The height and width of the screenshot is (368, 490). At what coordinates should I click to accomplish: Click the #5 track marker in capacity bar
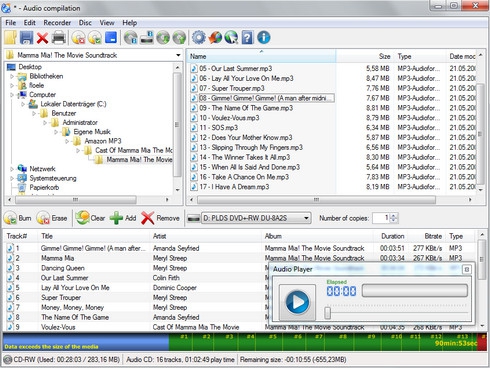273,337
